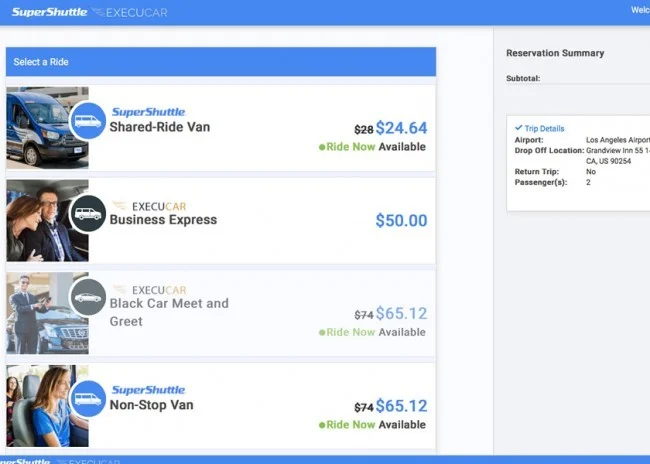
Task: Pick the Black Car Meet and Greet option
Action: pos(169,312)
